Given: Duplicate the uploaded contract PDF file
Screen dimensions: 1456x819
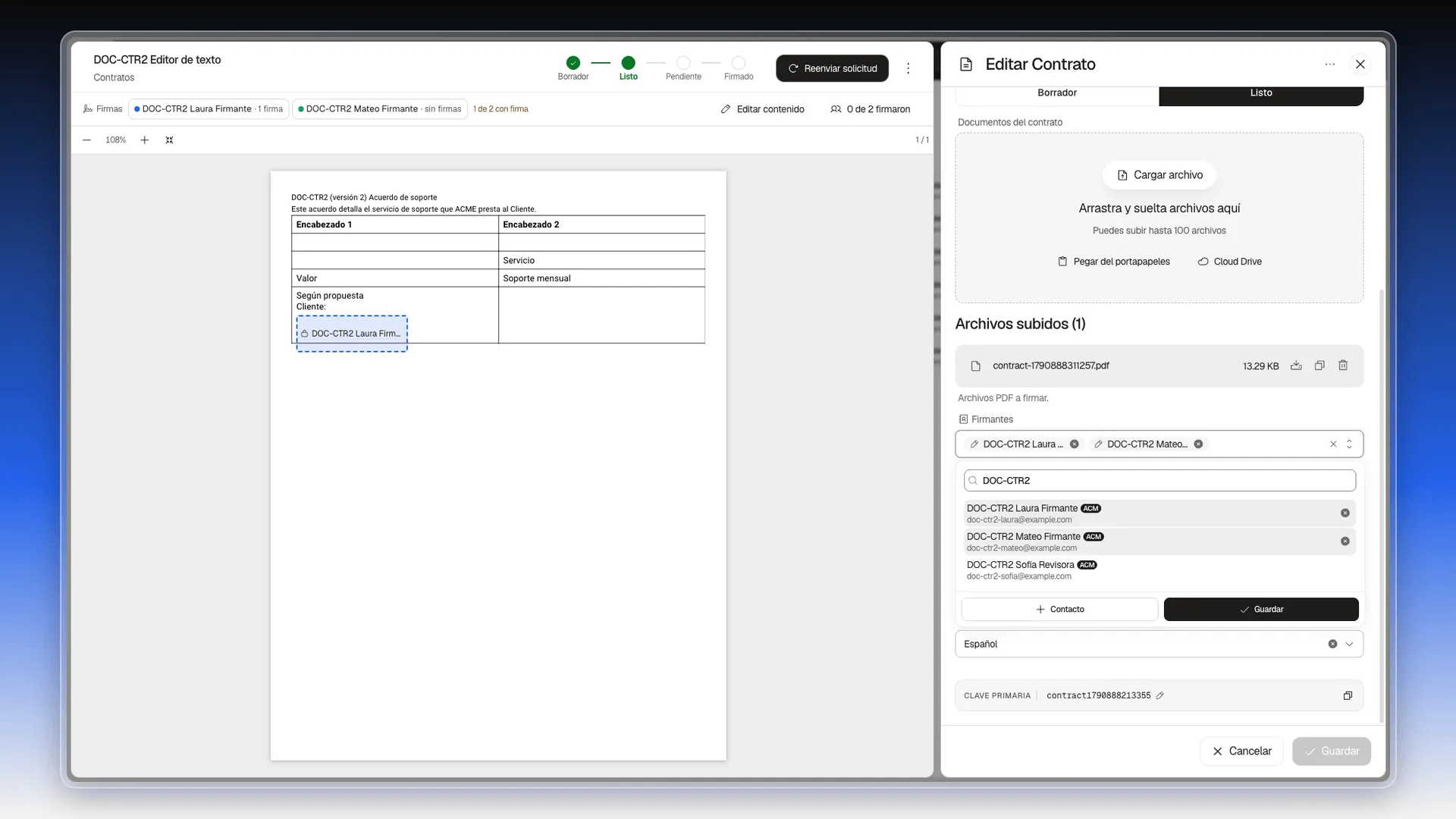Looking at the screenshot, I should tap(1319, 366).
